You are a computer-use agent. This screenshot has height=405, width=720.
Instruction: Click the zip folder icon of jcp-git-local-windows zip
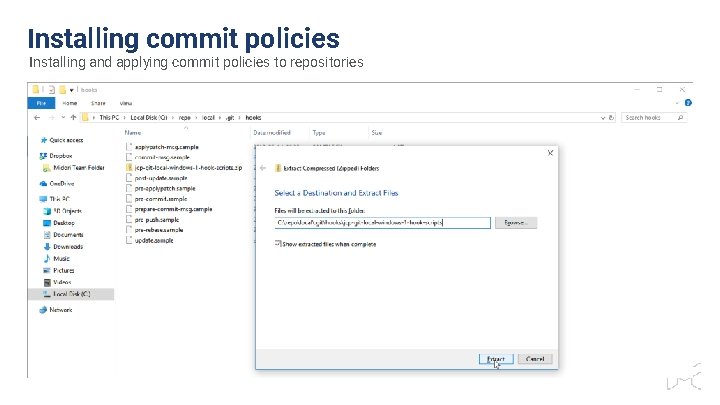point(129,168)
